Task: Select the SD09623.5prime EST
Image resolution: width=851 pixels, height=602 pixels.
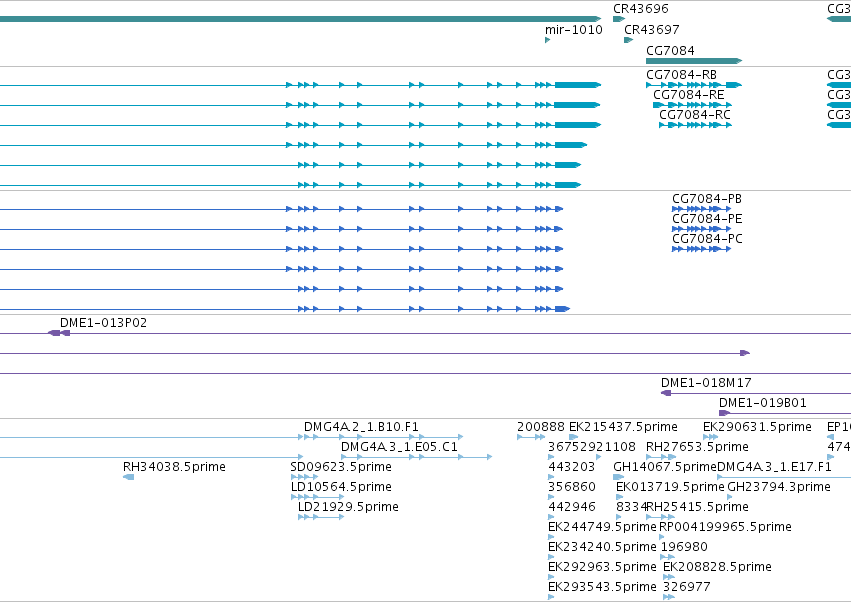Action: pyautogui.click(x=304, y=477)
